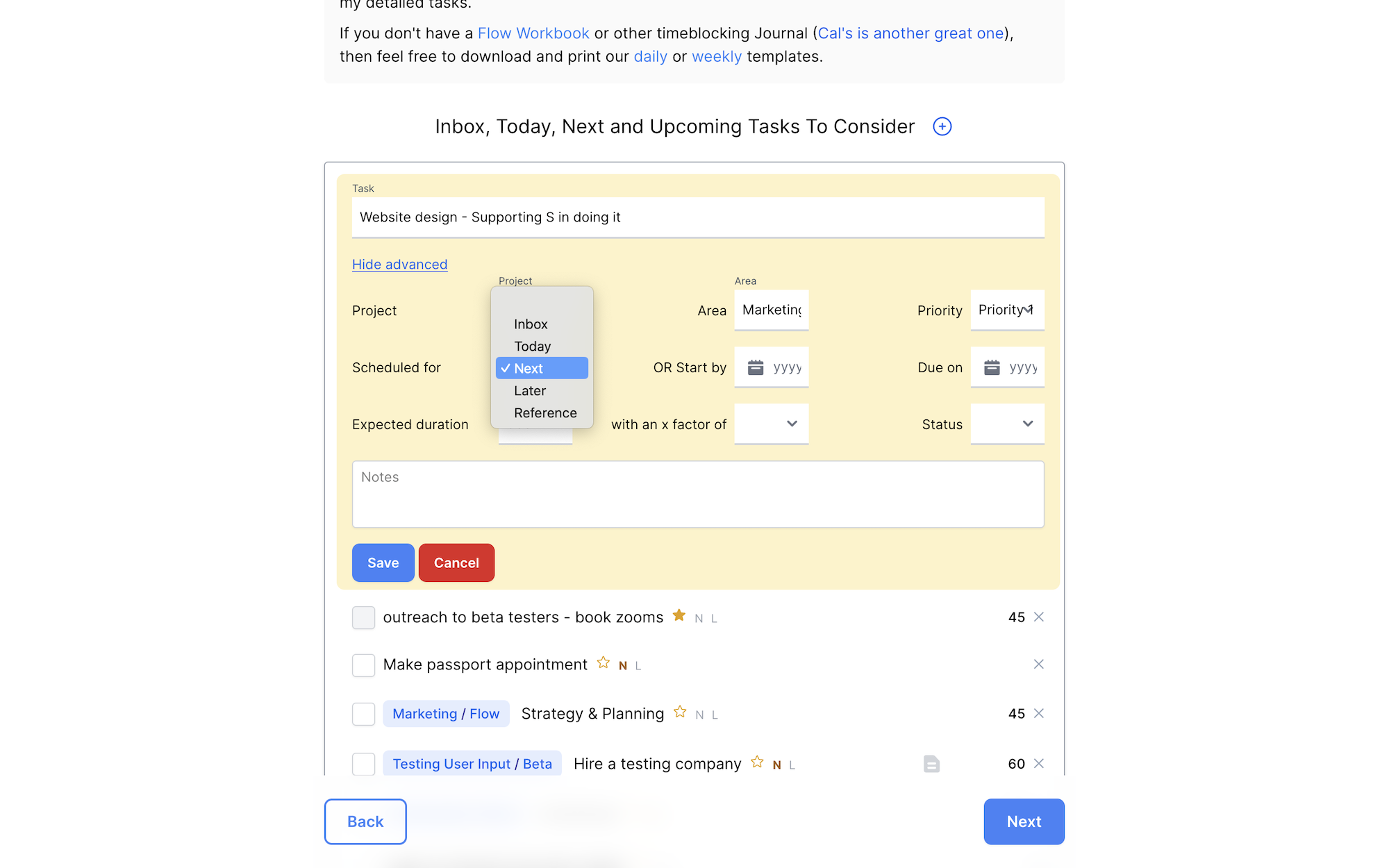The height and width of the screenshot is (868, 1389).
Task: Check off Hire a testing company task
Action: pos(363,764)
